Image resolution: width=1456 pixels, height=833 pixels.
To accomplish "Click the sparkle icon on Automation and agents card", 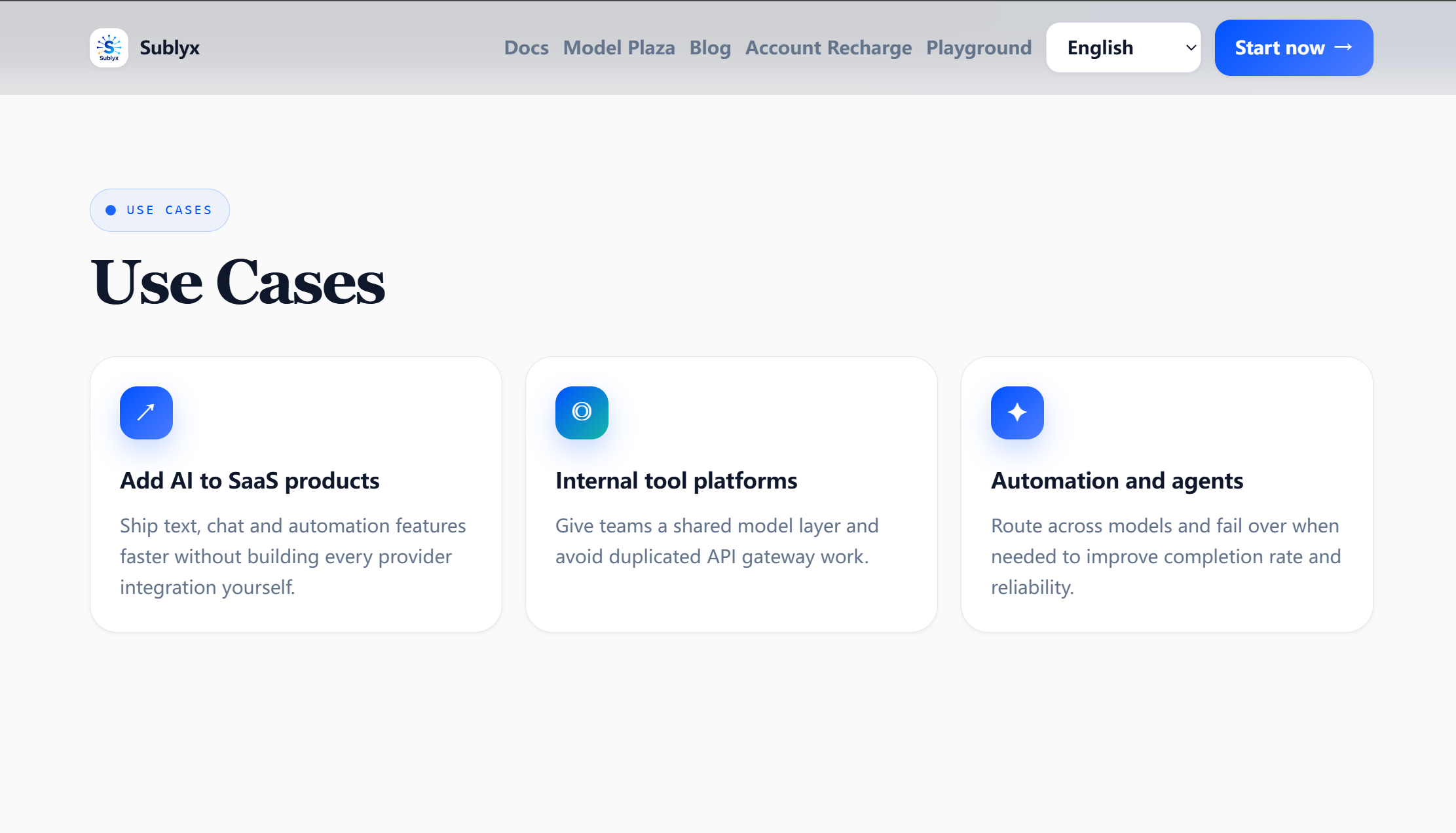I will coord(1017,413).
